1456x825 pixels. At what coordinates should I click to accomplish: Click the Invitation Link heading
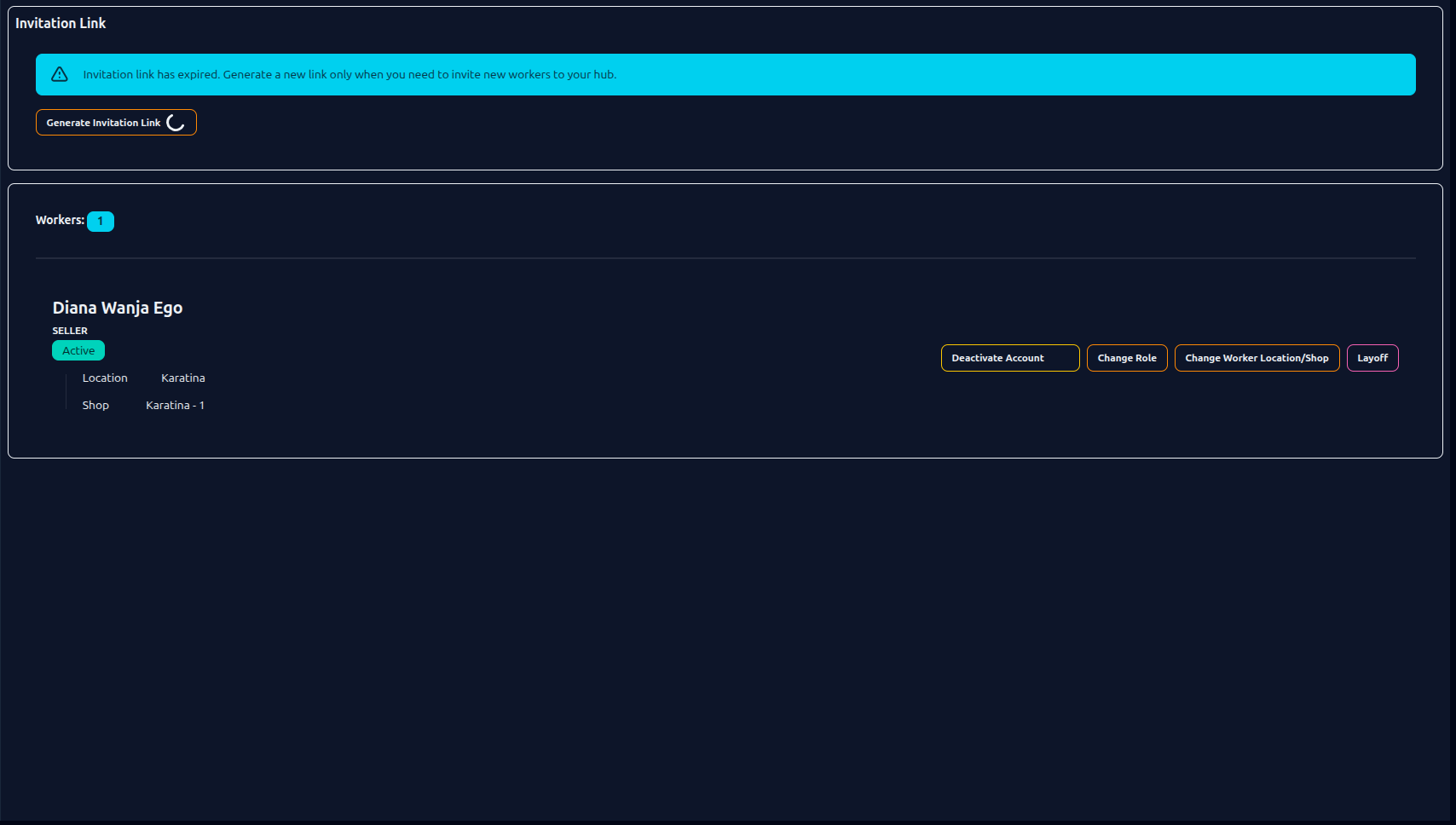(x=61, y=23)
